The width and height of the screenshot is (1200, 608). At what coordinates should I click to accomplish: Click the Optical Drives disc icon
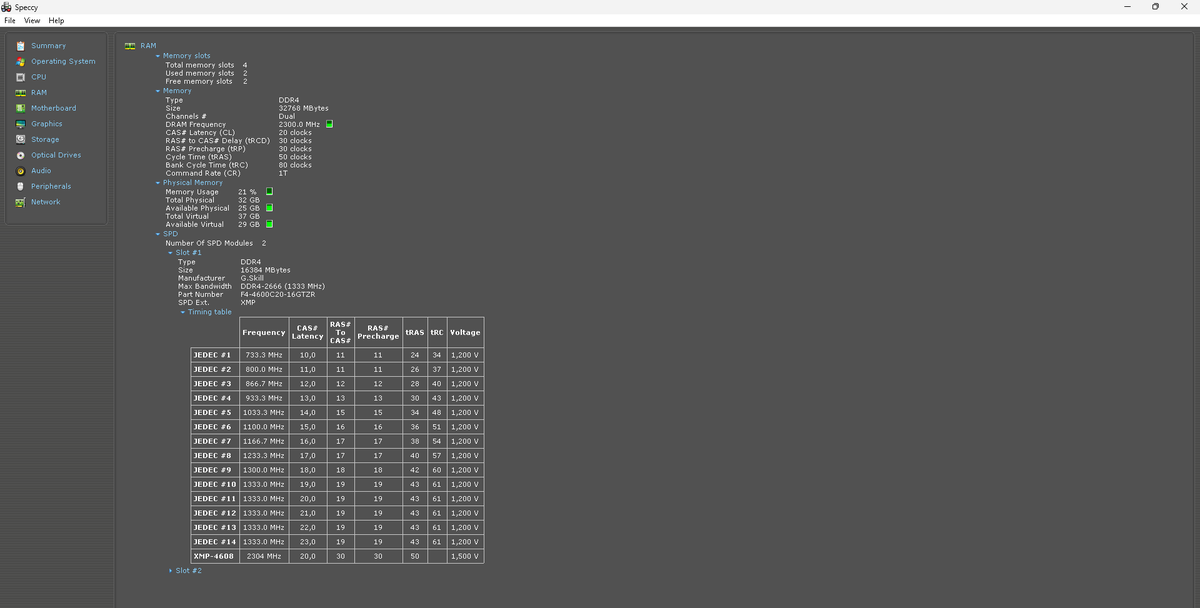[x=20, y=155]
